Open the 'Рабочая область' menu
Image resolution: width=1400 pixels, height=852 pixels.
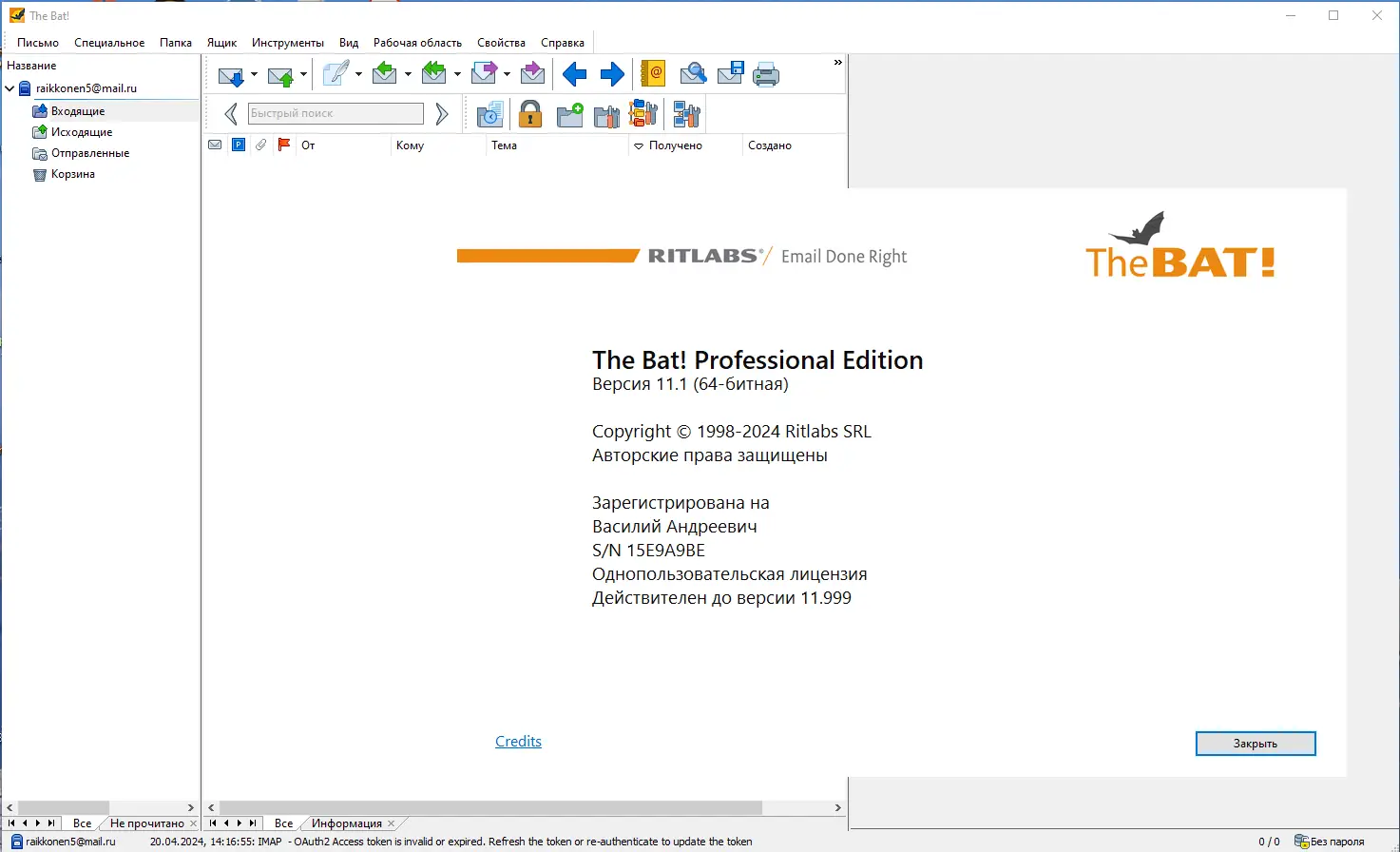point(417,43)
